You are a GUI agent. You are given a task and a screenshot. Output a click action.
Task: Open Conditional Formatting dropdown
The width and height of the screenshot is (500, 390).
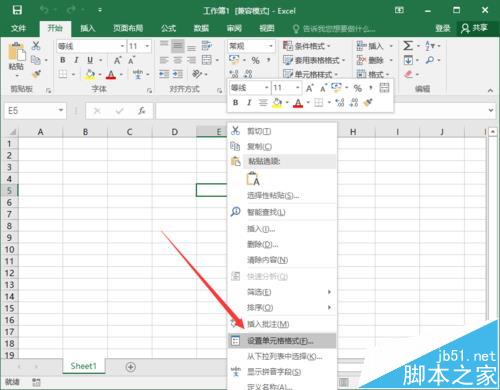pyautogui.click(x=307, y=46)
